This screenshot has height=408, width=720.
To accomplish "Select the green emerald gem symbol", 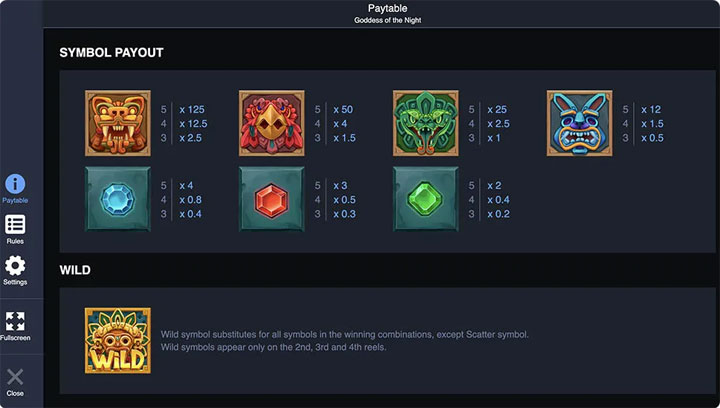I will pos(425,199).
